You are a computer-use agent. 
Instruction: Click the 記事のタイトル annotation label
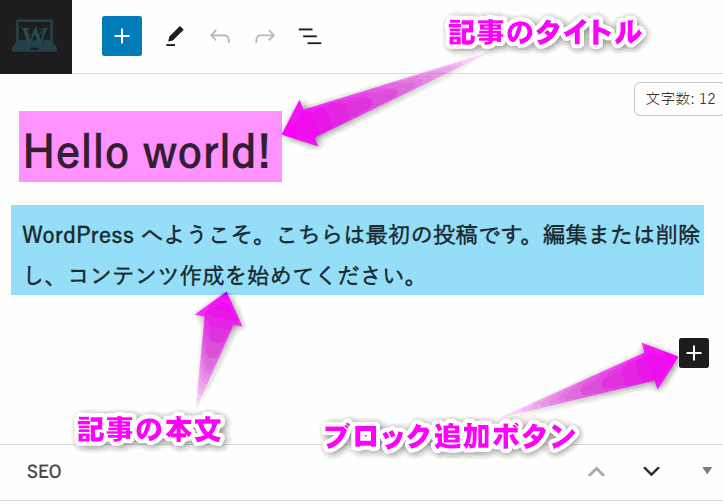point(543,34)
